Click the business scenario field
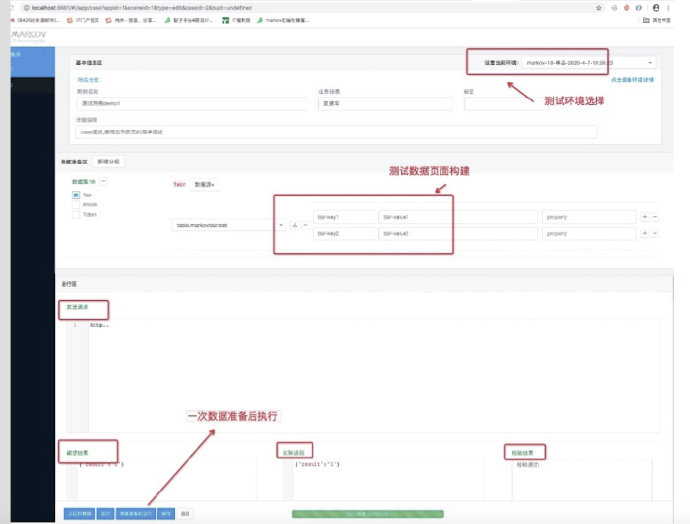690x524 pixels. click(x=385, y=103)
